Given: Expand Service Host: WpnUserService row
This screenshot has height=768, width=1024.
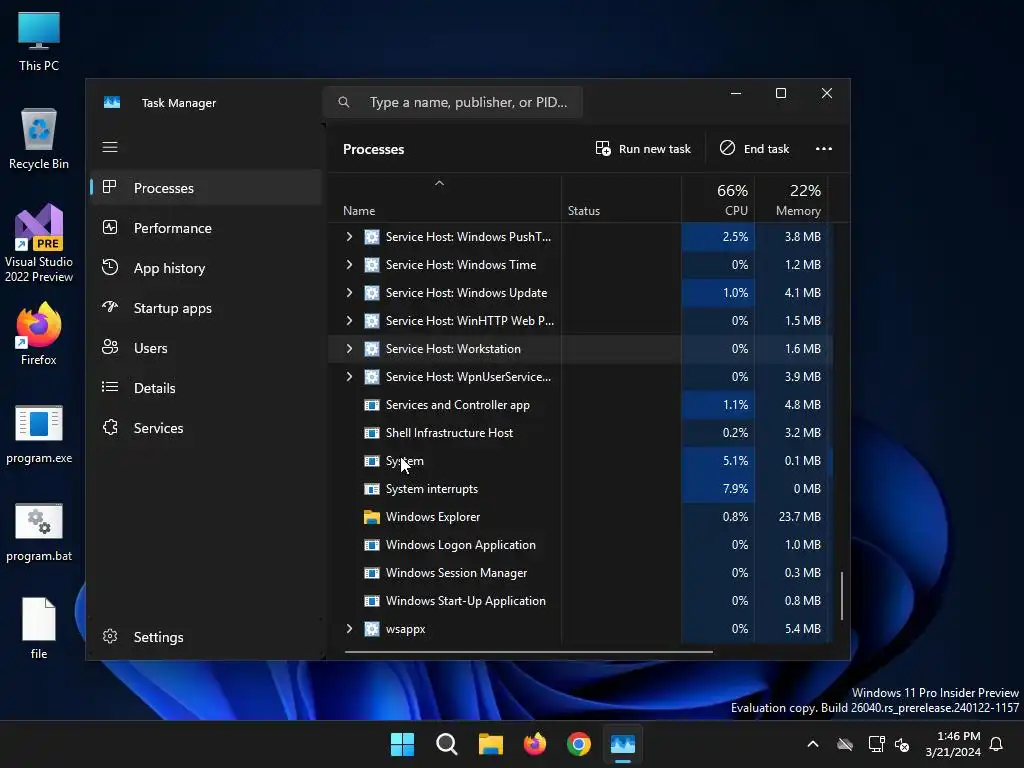Looking at the screenshot, I should pos(349,377).
